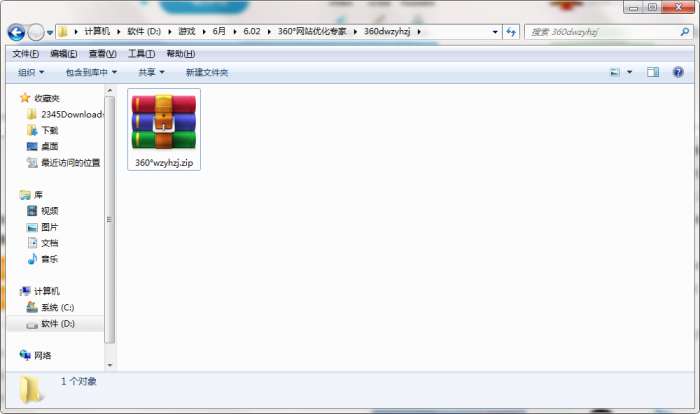Select 计算机 in navigation pane
Viewport: 700px width, 414px height.
pyautogui.click(x=47, y=291)
